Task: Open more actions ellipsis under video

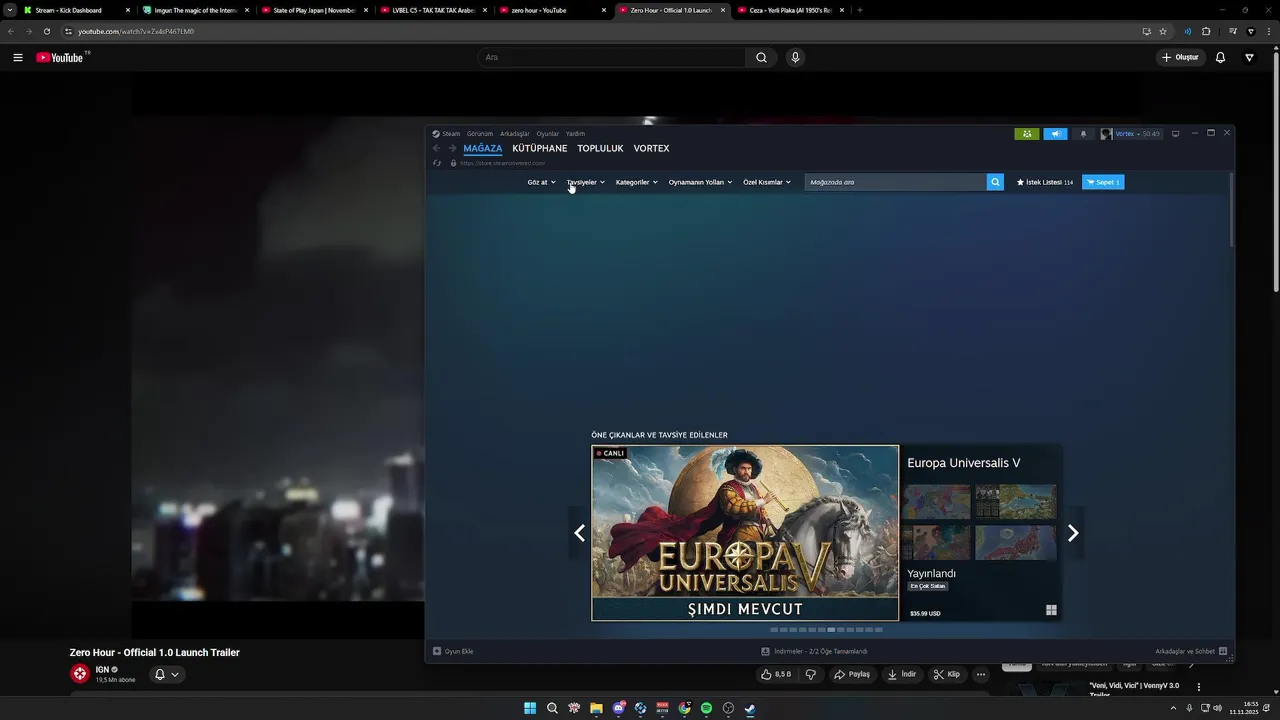Action: coord(981,674)
